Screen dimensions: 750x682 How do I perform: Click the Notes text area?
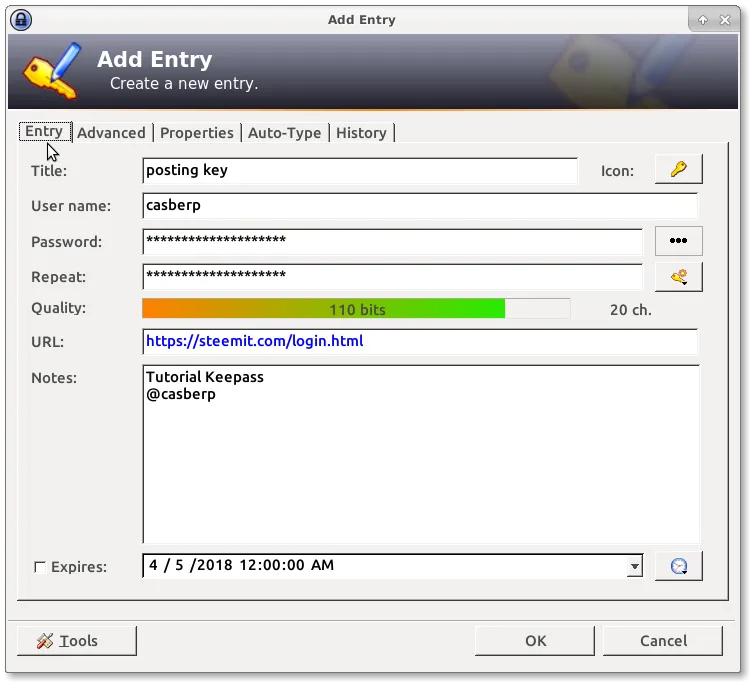421,454
